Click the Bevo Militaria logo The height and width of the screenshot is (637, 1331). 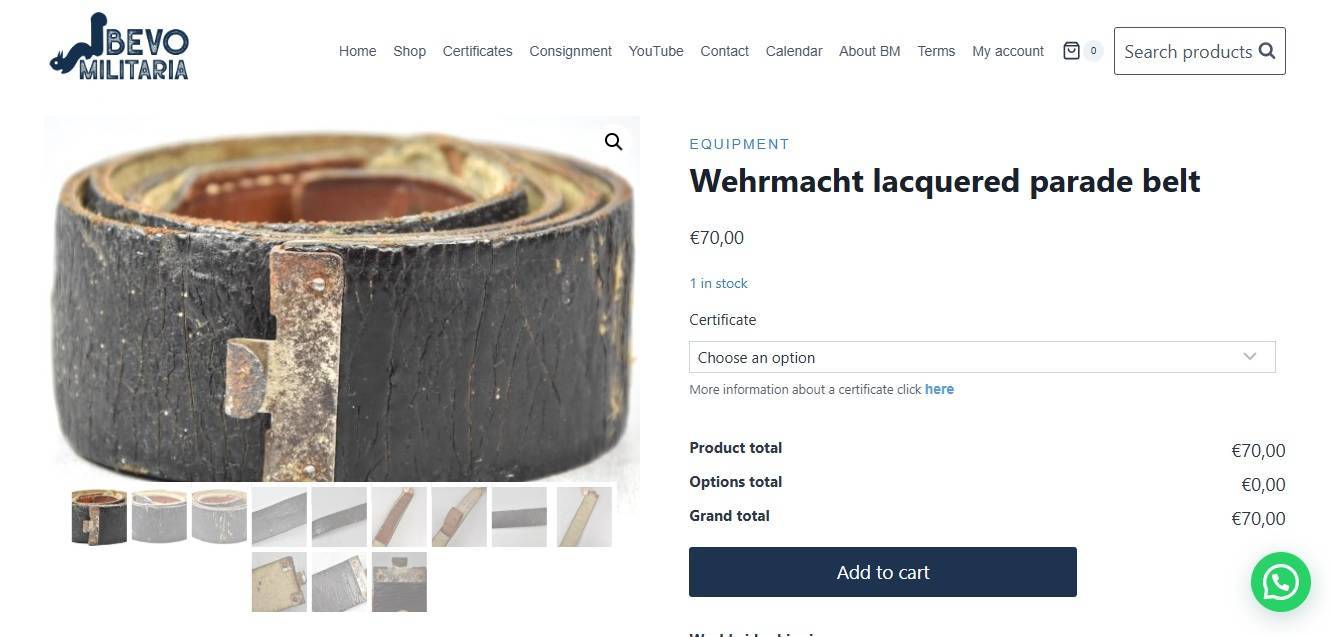119,47
